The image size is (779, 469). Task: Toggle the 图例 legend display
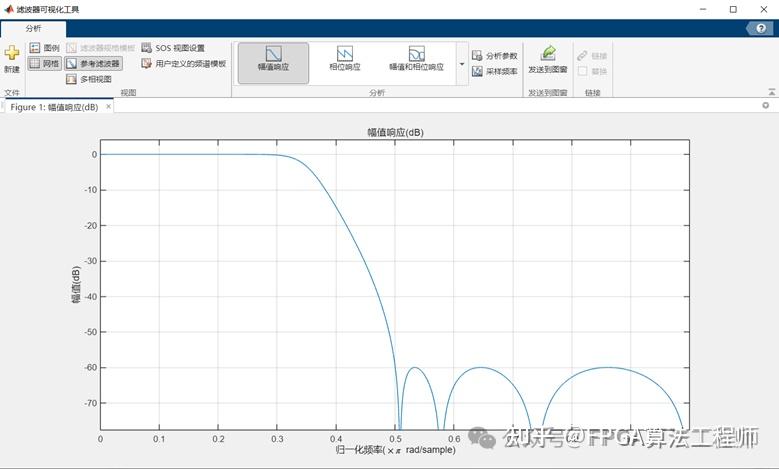pos(44,48)
